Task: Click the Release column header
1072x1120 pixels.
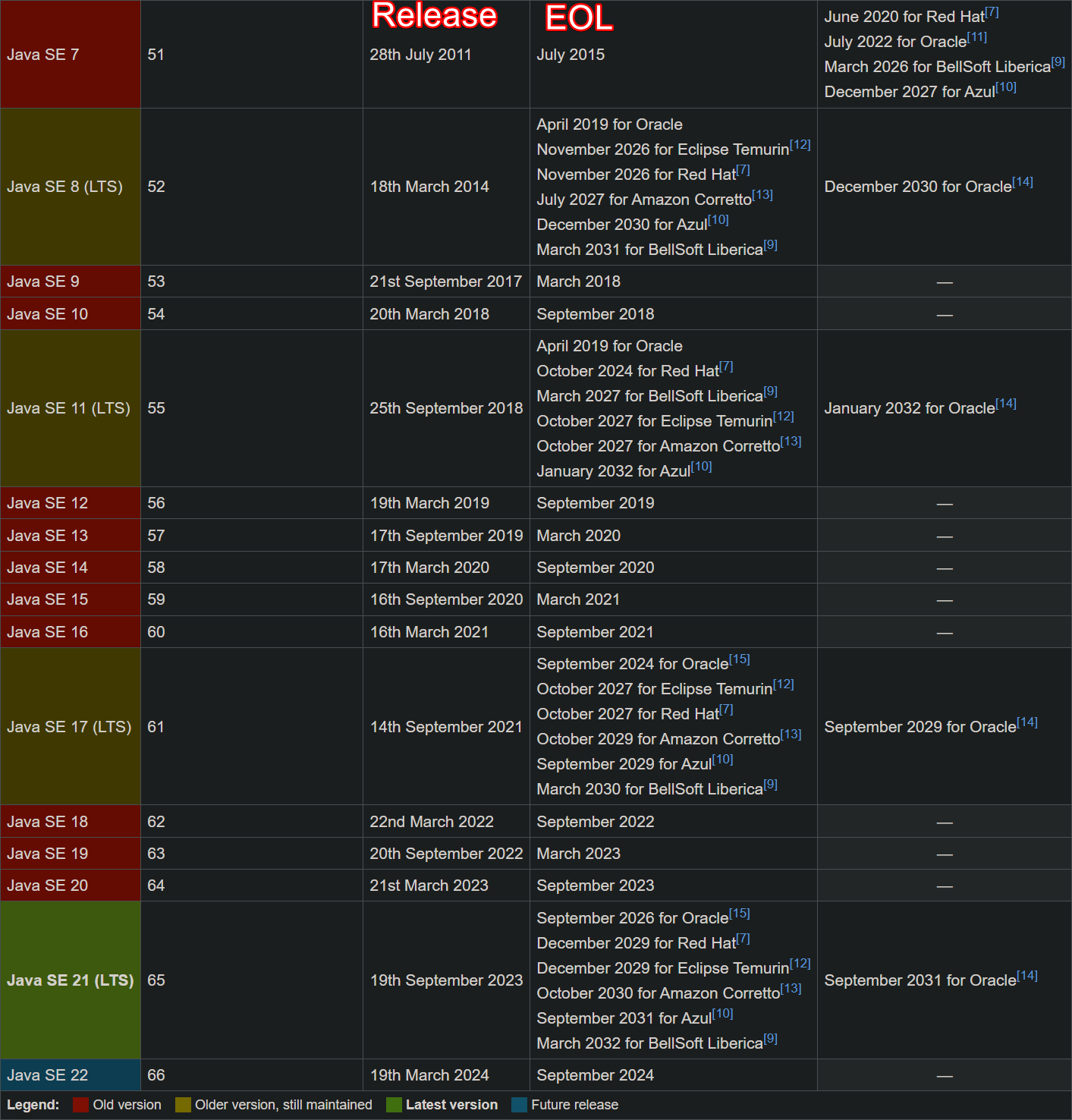Action: (x=435, y=16)
